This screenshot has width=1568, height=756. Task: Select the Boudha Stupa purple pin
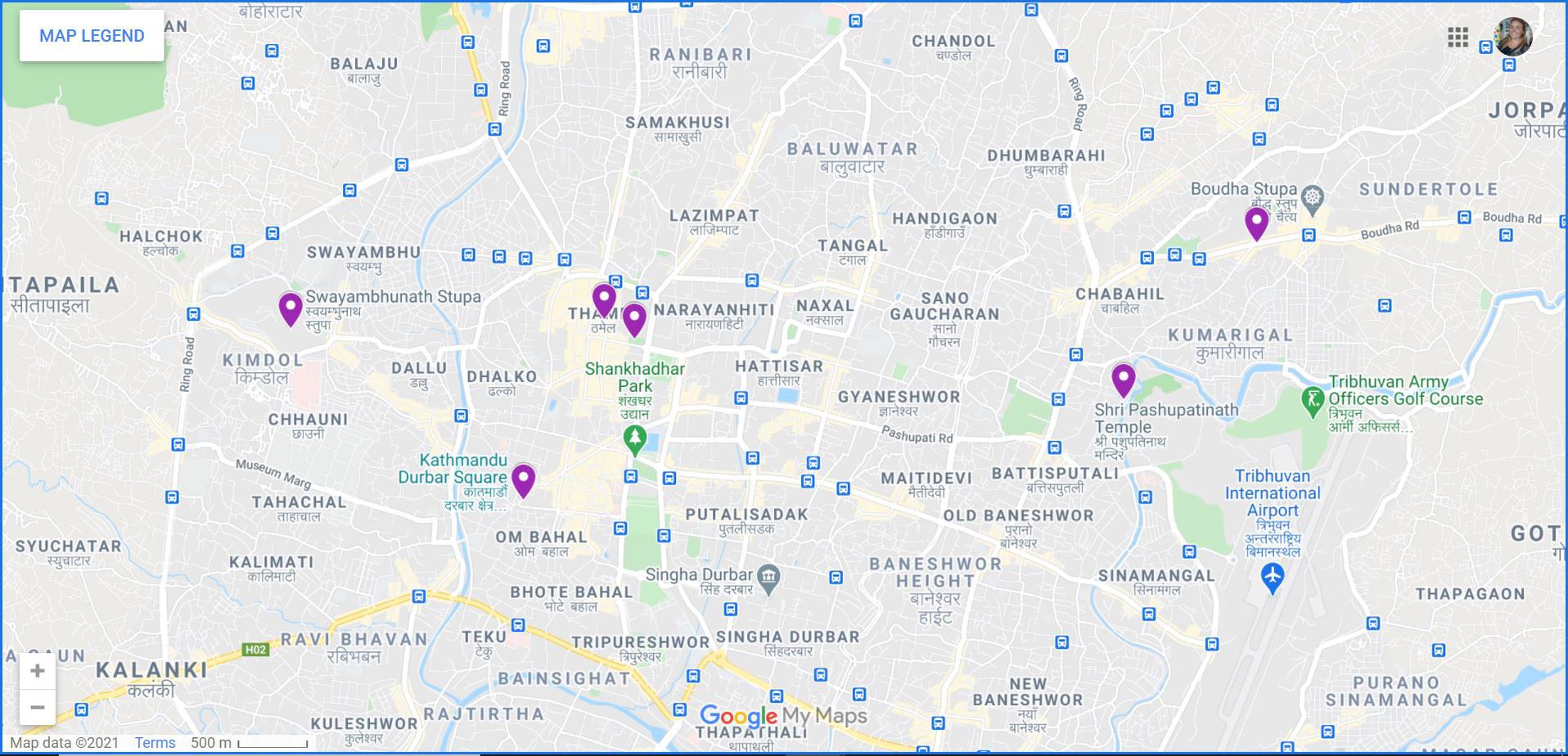1256,223
